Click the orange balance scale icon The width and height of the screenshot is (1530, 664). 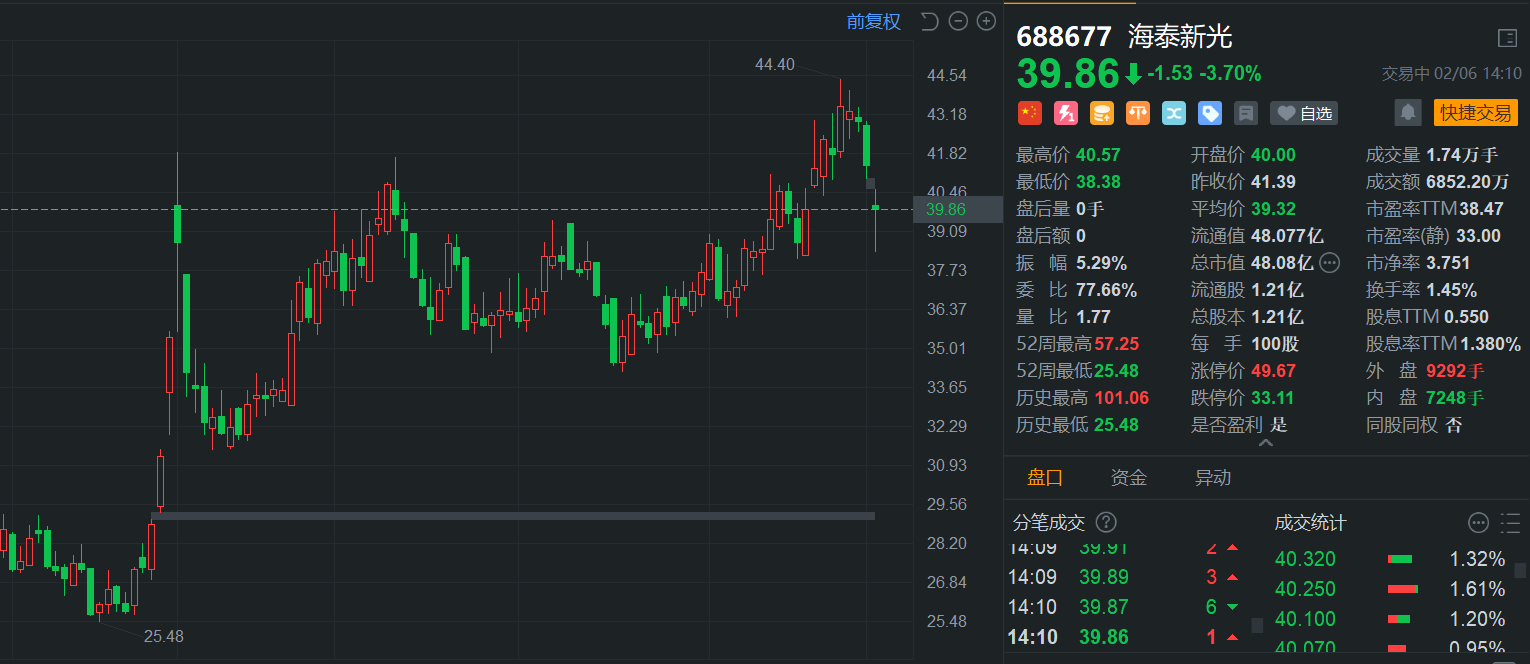[1138, 113]
